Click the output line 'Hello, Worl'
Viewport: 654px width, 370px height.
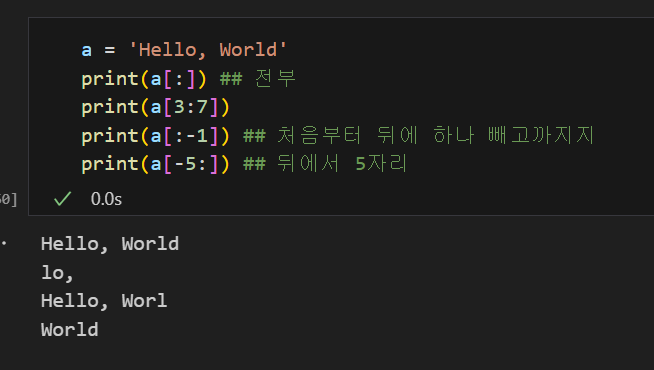pyautogui.click(x=104, y=301)
